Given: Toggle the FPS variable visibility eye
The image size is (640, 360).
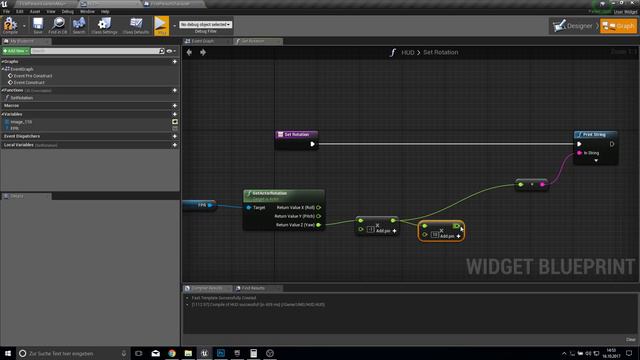Looking at the screenshot, I should (x=175, y=128).
